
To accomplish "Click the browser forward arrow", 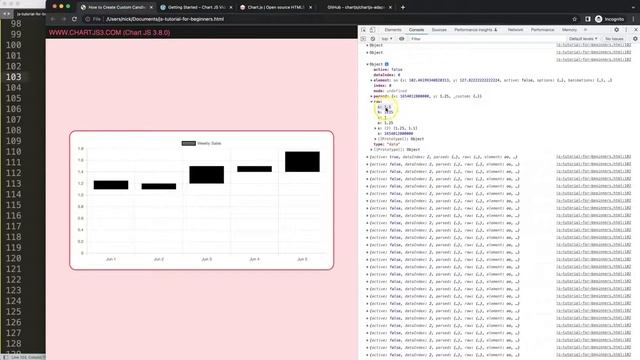I will tap(63, 19).
